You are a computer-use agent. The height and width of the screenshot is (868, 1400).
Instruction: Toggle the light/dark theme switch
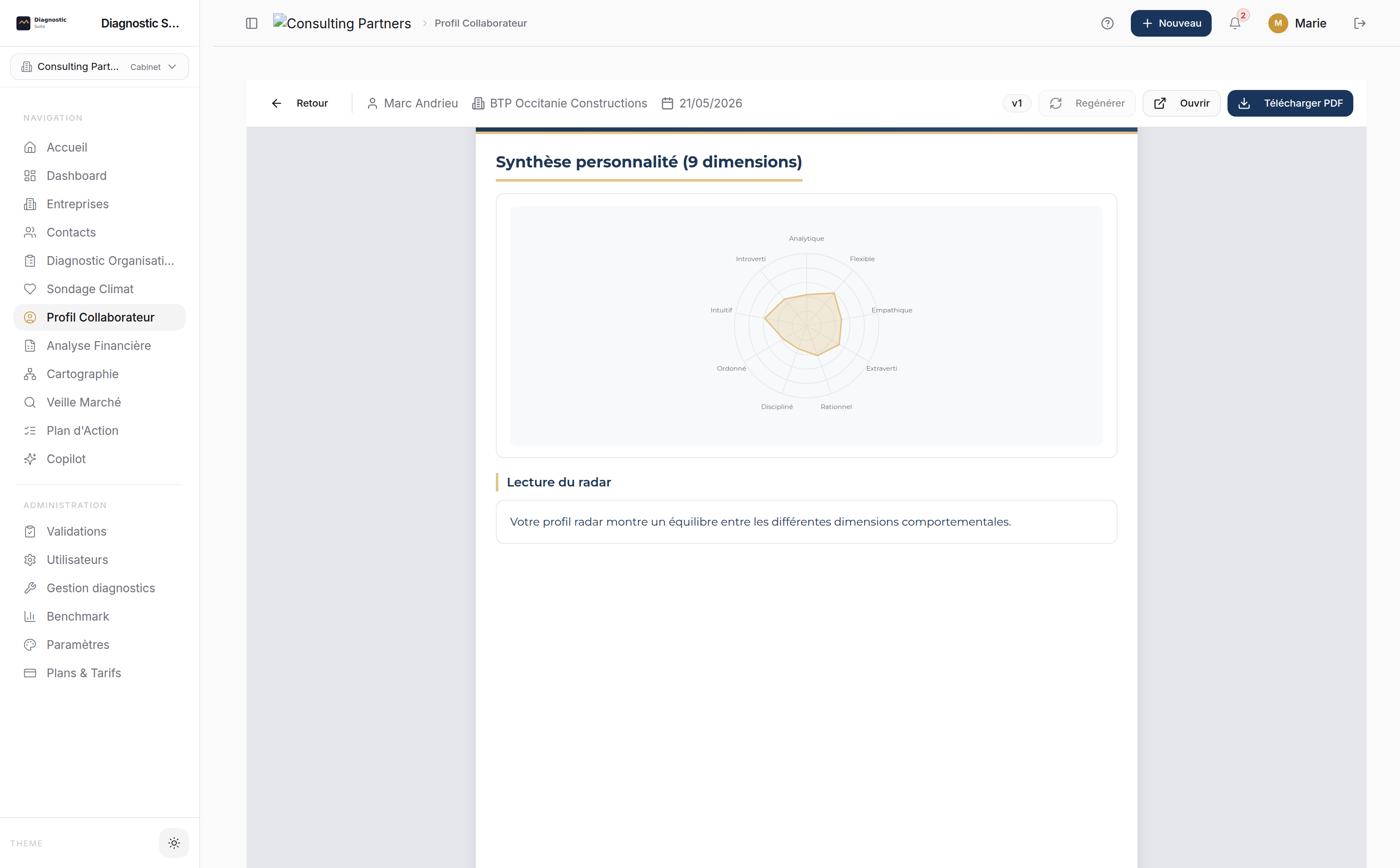click(174, 843)
